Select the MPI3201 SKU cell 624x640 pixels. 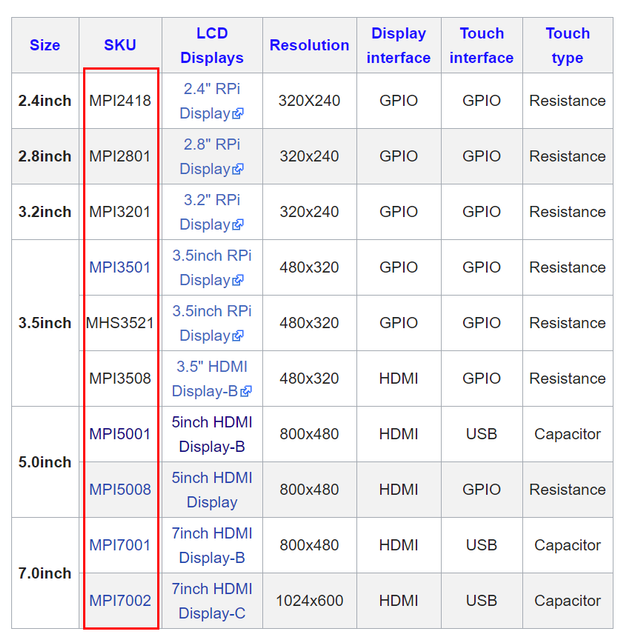click(120, 212)
